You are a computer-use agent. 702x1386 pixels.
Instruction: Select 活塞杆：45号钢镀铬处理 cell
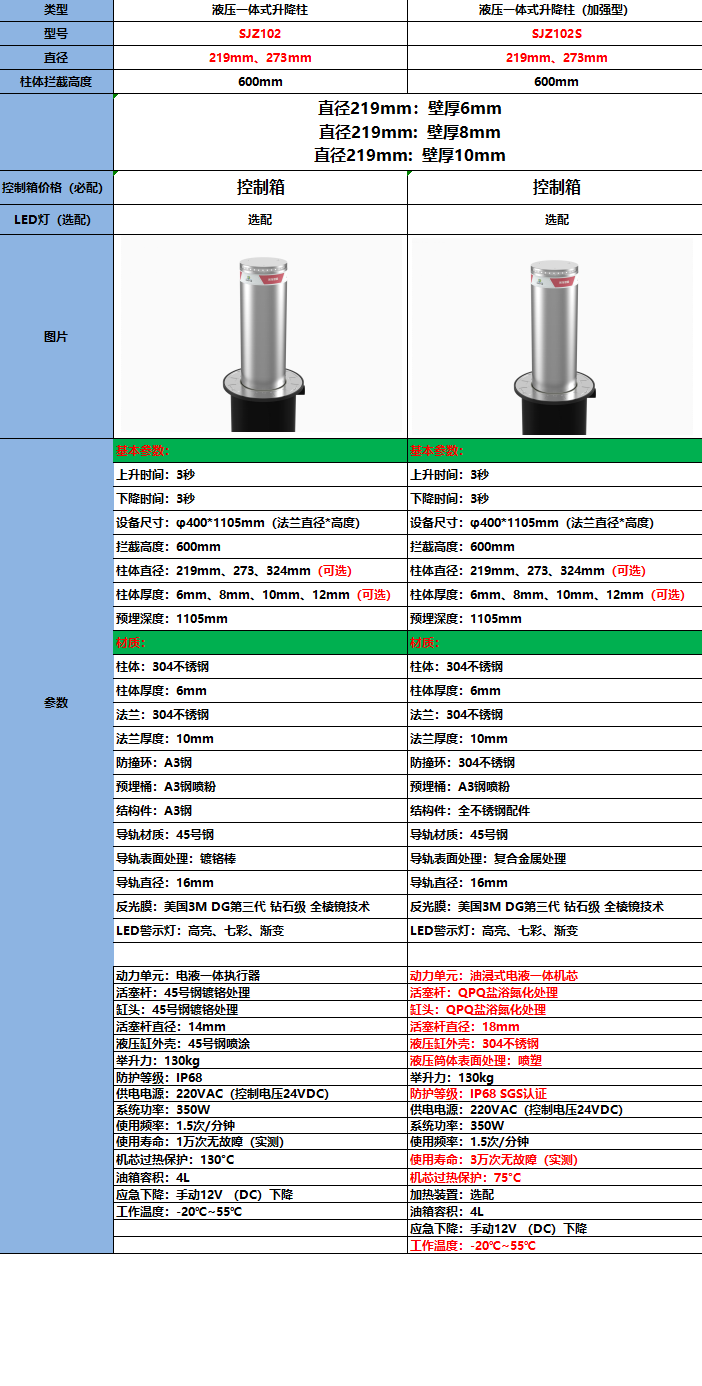(260, 992)
